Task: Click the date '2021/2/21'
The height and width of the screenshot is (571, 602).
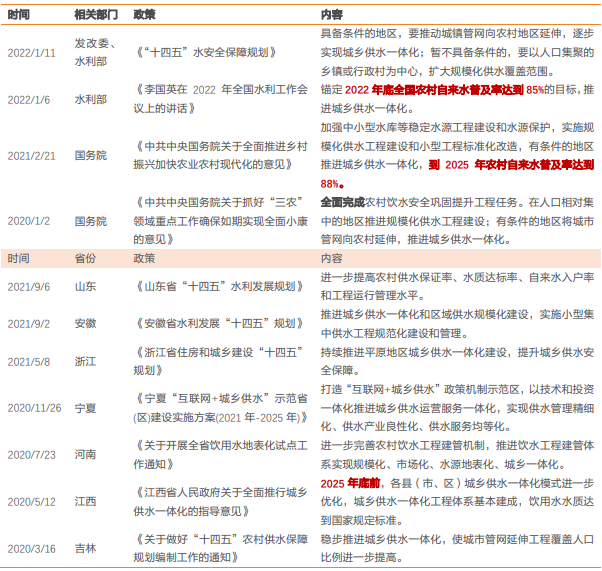Action: point(31,156)
